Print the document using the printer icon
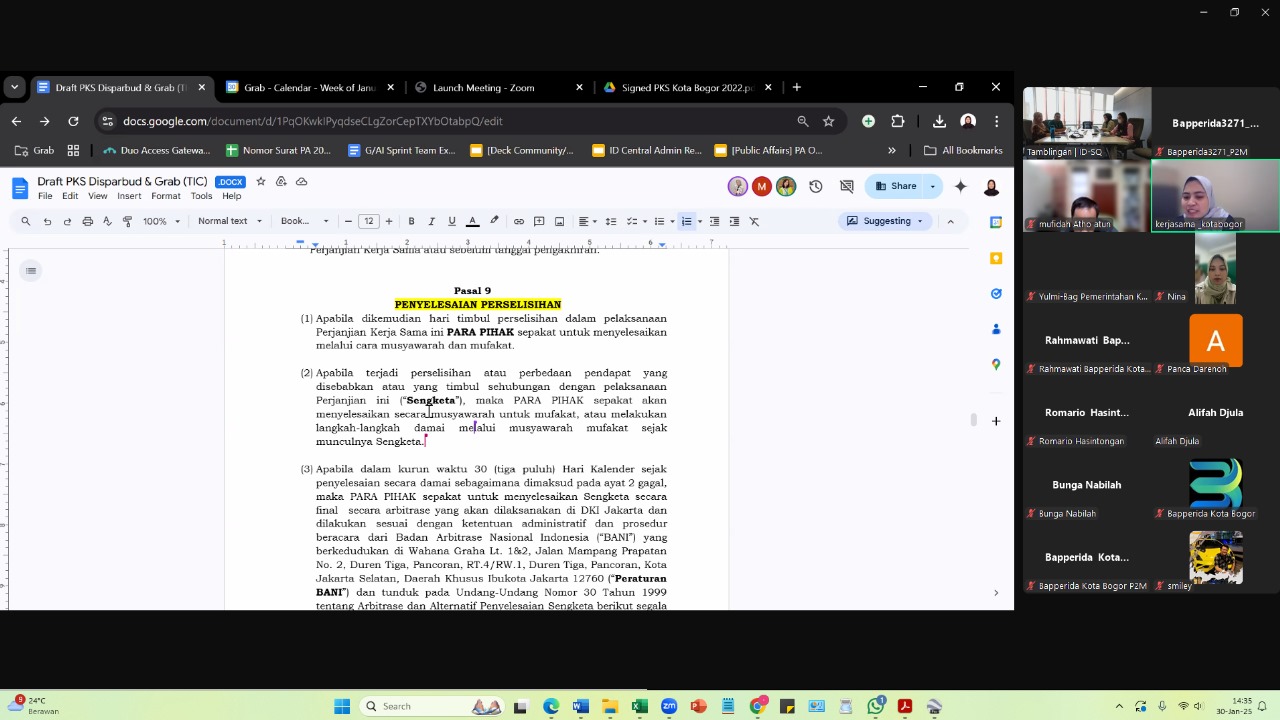The height and width of the screenshot is (720, 1280). pos(87,221)
